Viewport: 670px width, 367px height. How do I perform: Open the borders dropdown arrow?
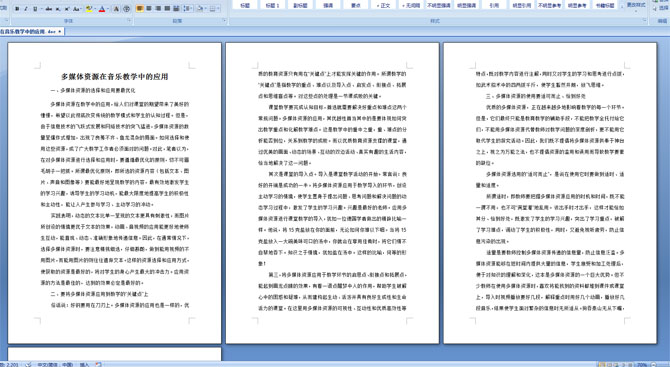pyautogui.click(x=219, y=9)
